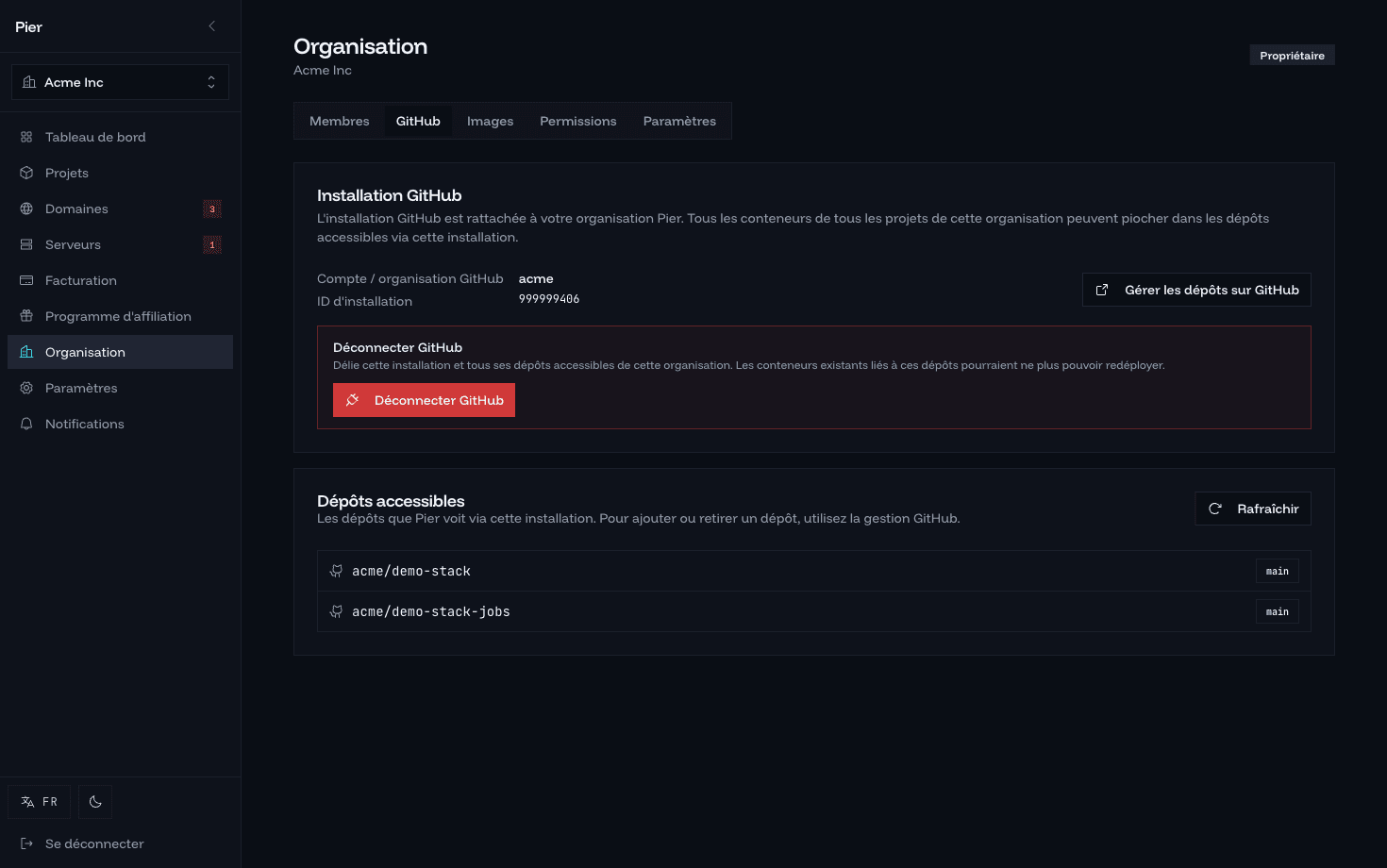Navigate to Serveurs
This screenshot has height=868, width=1387.
[x=120, y=244]
